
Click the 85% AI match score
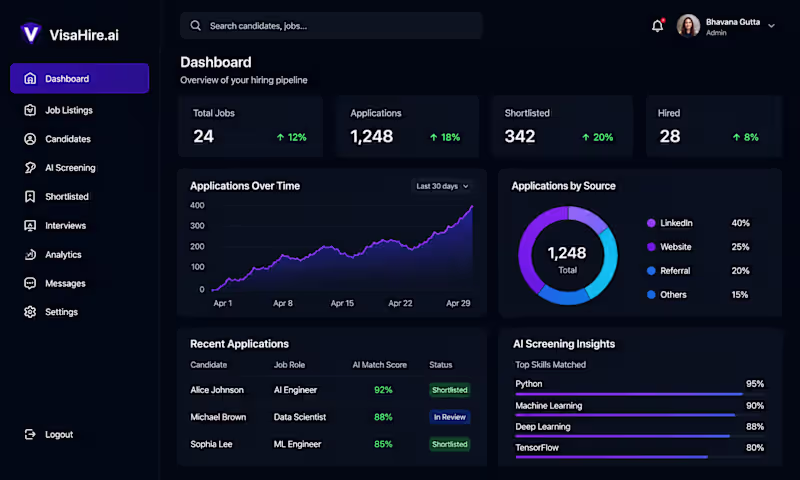[383, 444]
